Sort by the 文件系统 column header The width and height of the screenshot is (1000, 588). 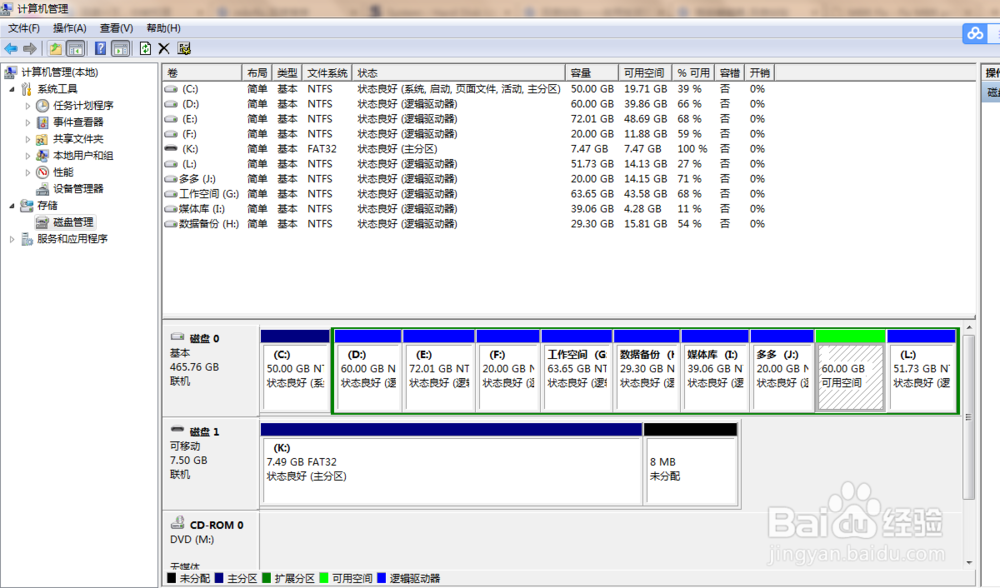[327, 73]
